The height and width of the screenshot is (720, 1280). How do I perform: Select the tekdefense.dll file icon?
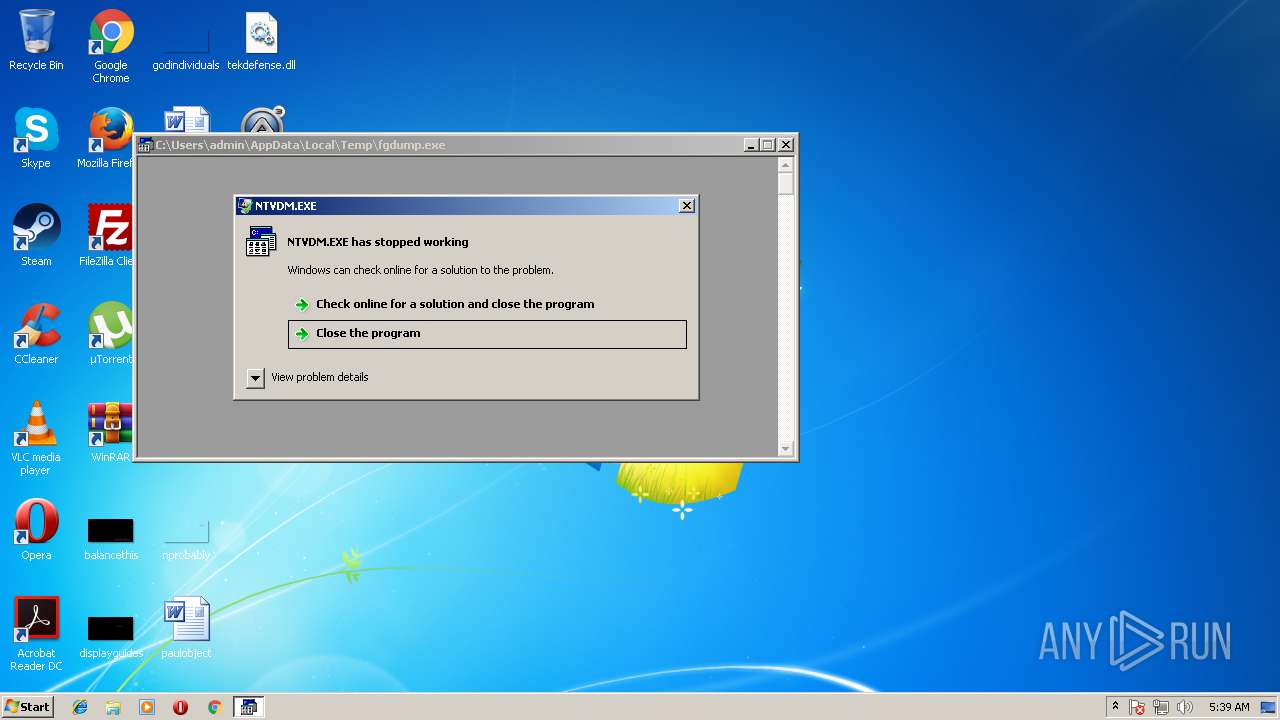261,40
